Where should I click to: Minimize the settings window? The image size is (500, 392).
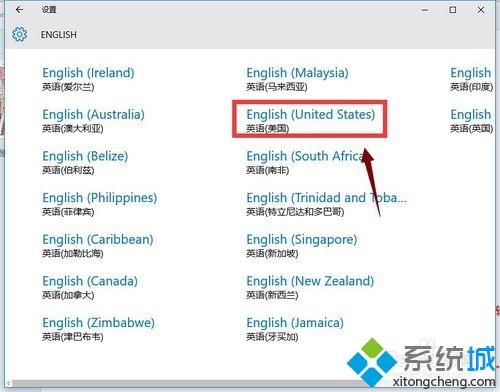[x=425, y=10]
